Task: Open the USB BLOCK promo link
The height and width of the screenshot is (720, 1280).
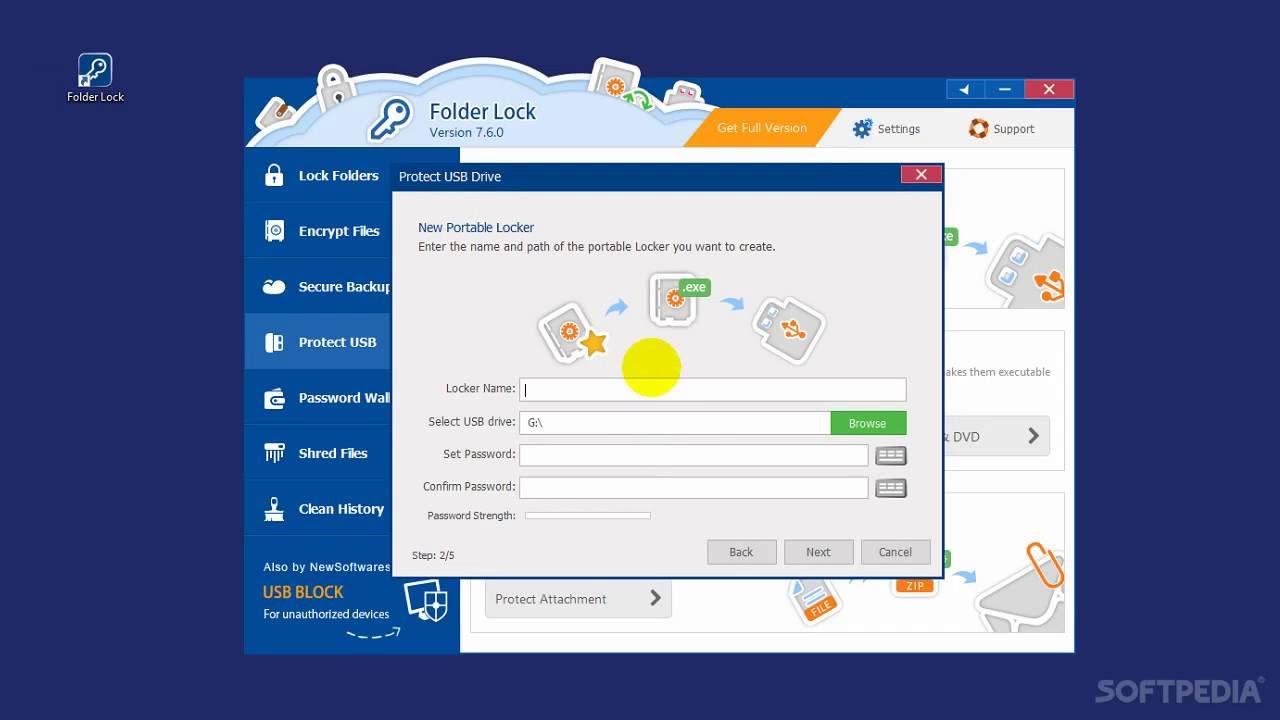Action: pyautogui.click(x=303, y=592)
